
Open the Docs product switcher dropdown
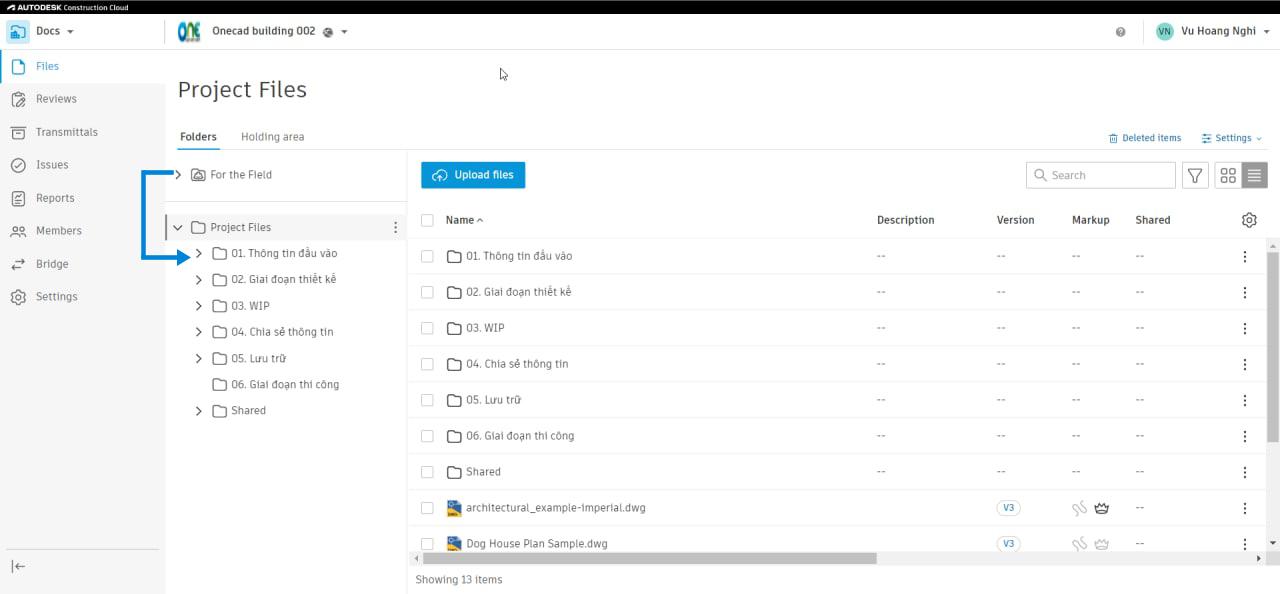pyautogui.click(x=70, y=32)
